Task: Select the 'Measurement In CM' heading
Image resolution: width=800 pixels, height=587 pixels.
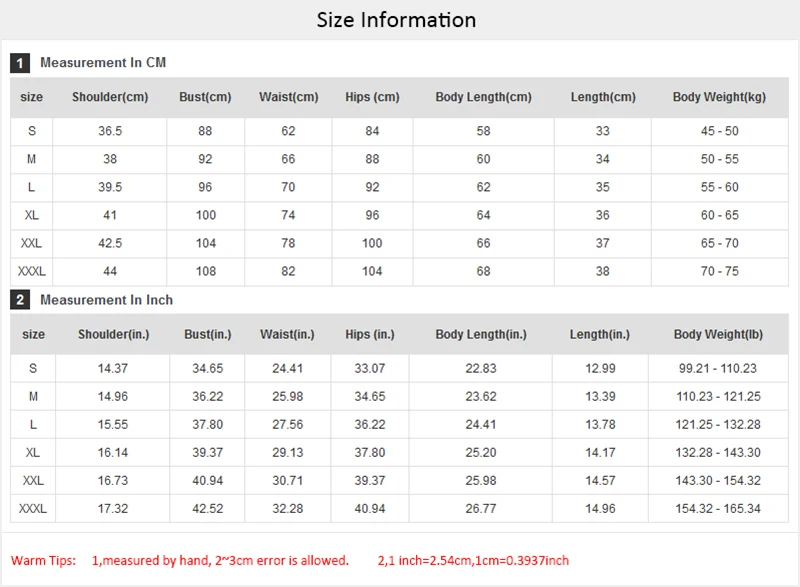Action: point(103,63)
